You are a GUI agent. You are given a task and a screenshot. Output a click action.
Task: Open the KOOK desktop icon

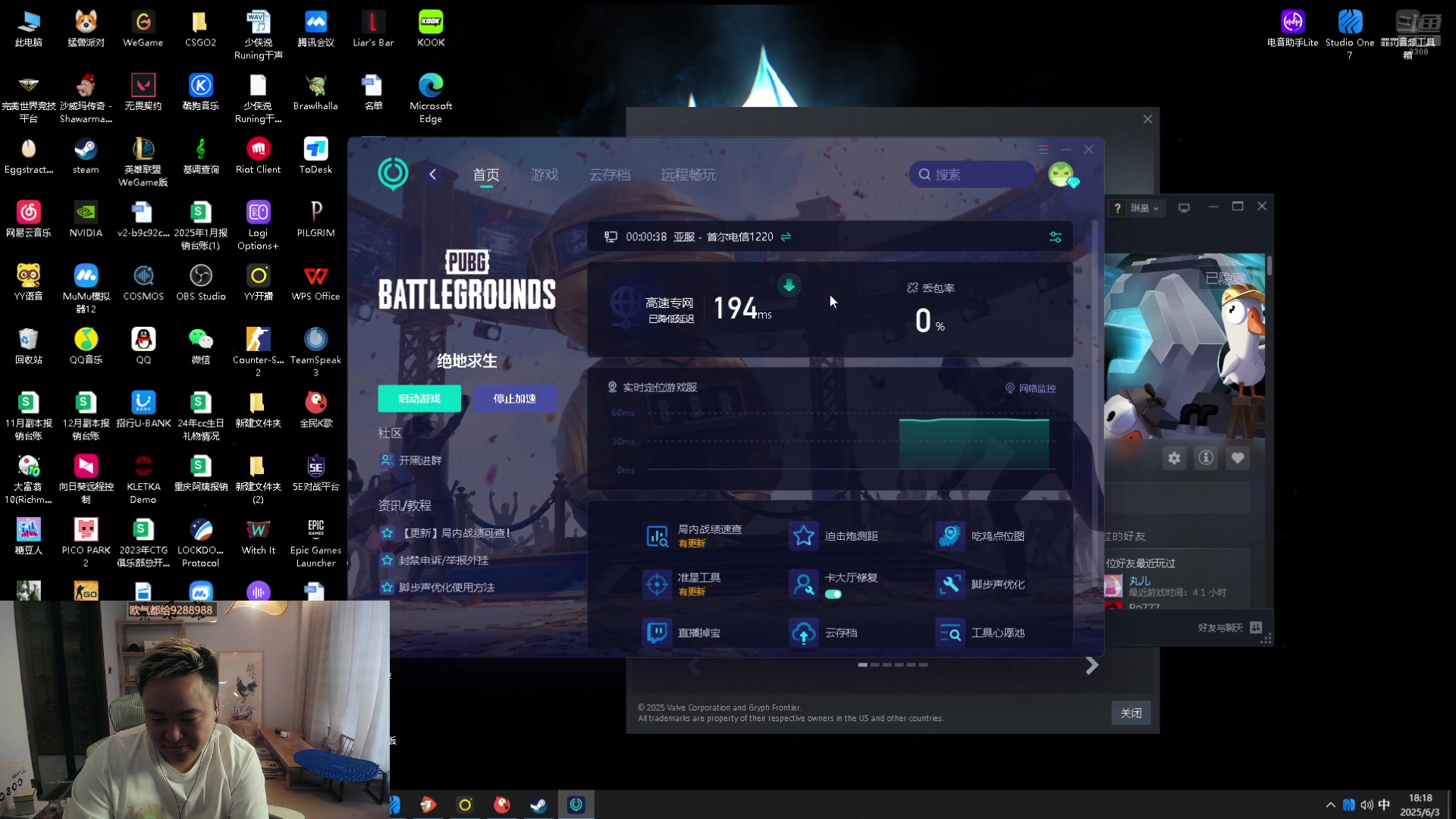[x=431, y=29]
